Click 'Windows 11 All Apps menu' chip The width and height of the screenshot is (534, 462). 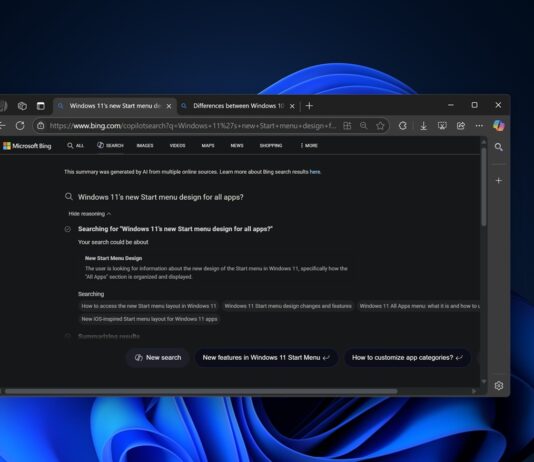point(419,306)
